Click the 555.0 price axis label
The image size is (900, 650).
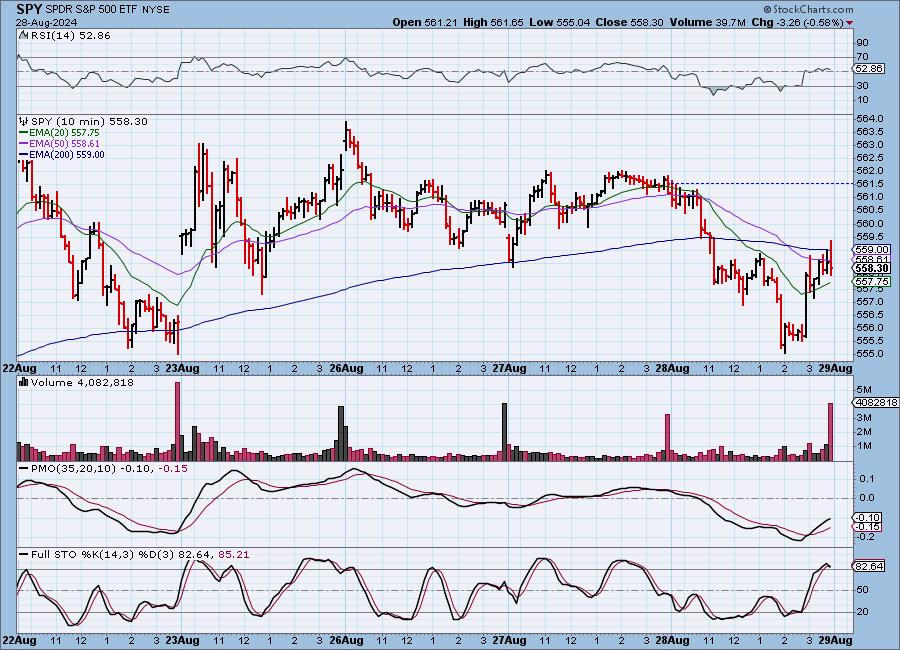coord(870,354)
